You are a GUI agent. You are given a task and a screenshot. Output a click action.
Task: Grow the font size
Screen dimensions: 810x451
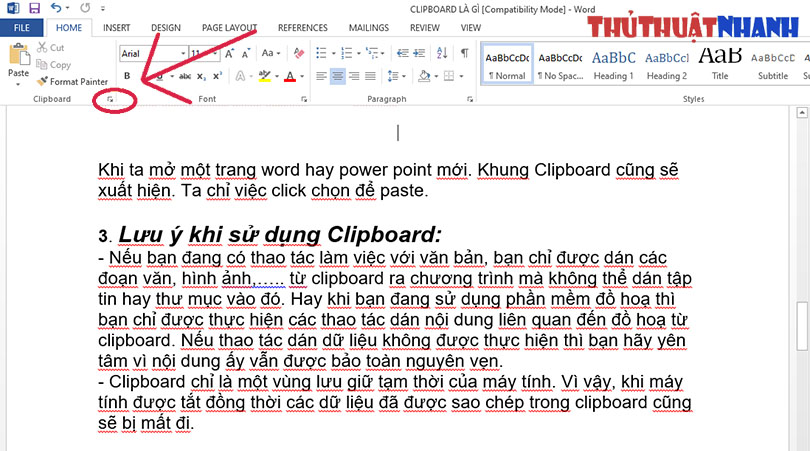[x=229, y=53]
